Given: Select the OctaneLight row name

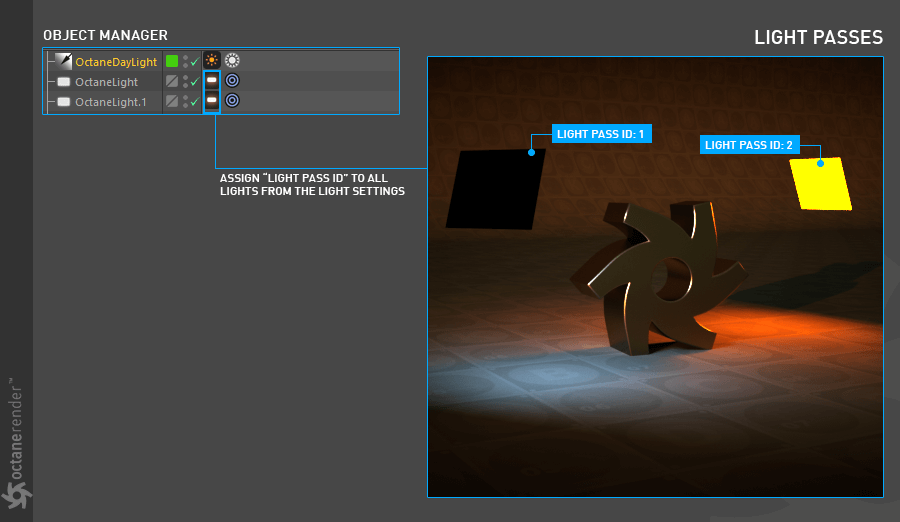Looking at the screenshot, I should point(107,82).
